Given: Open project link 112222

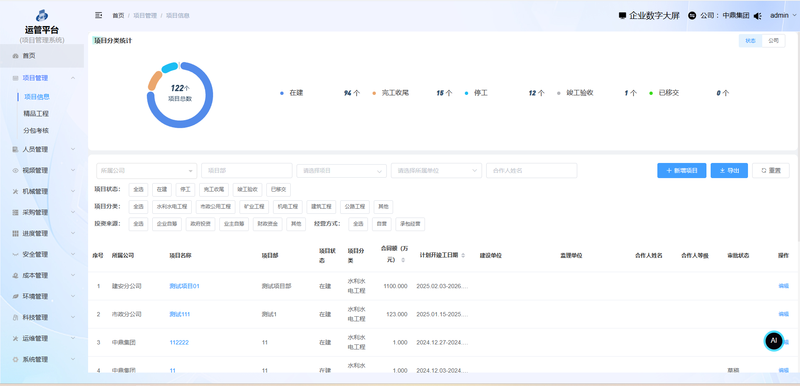Looking at the screenshot, I should [179, 343].
